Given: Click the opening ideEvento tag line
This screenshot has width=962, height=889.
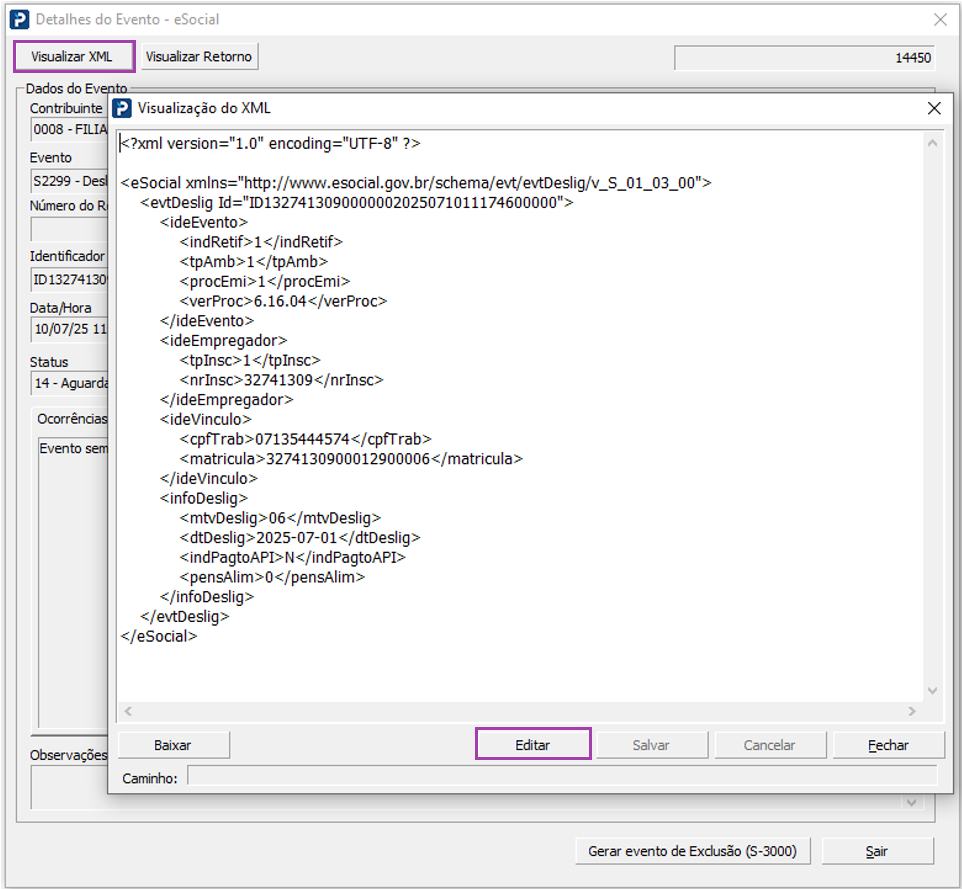Looking at the screenshot, I should click(204, 222).
